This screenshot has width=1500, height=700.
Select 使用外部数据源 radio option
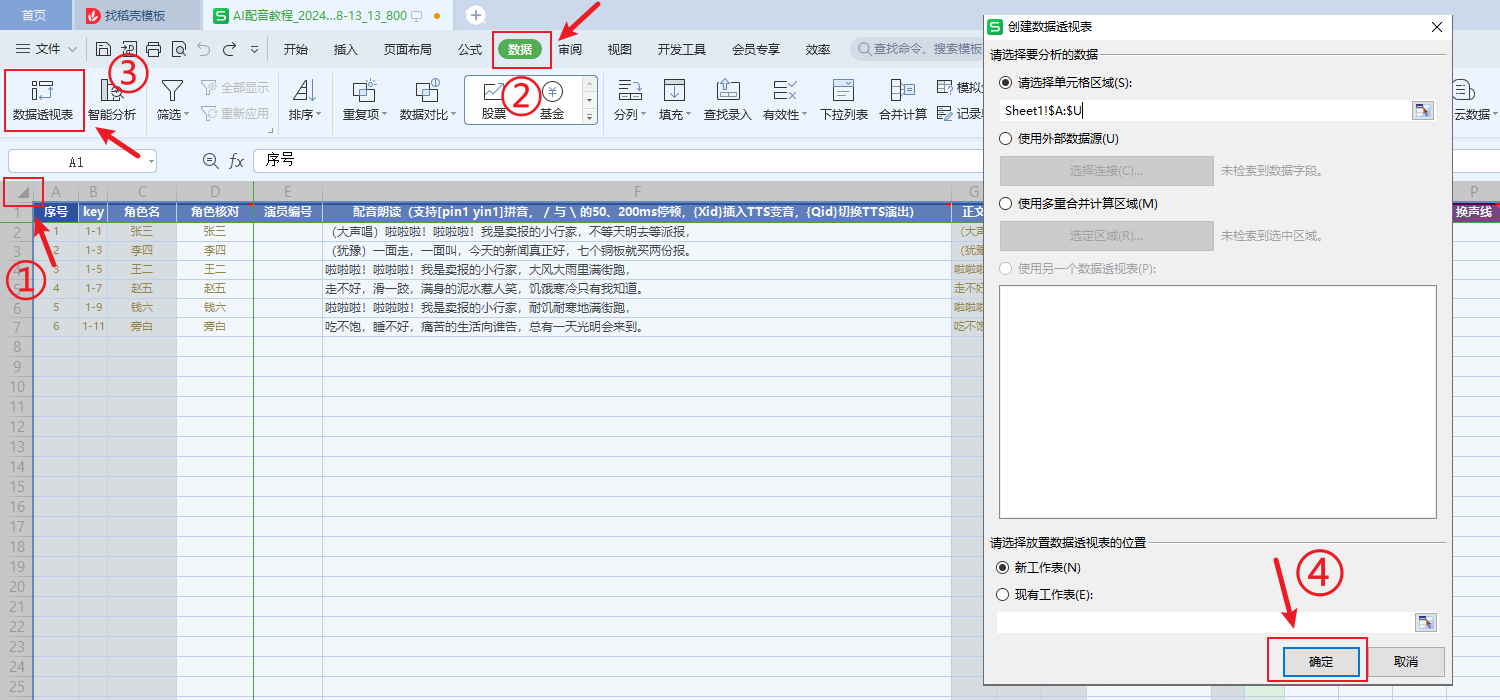(x=1005, y=138)
